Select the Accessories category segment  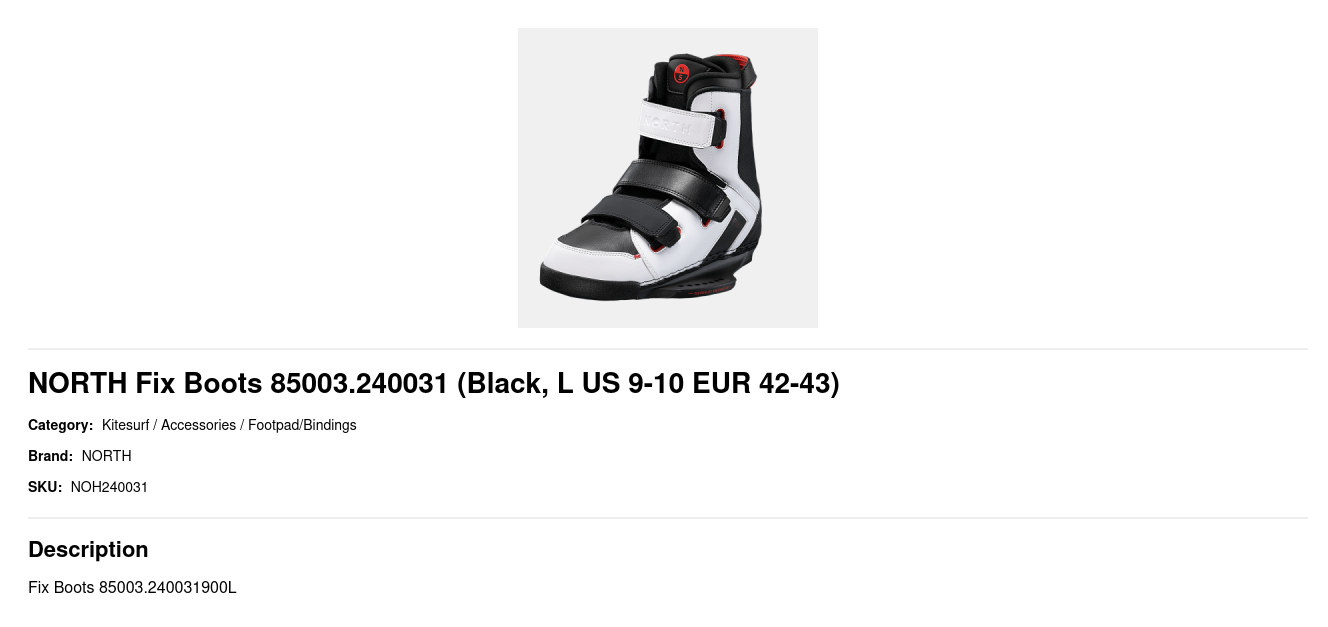click(198, 425)
